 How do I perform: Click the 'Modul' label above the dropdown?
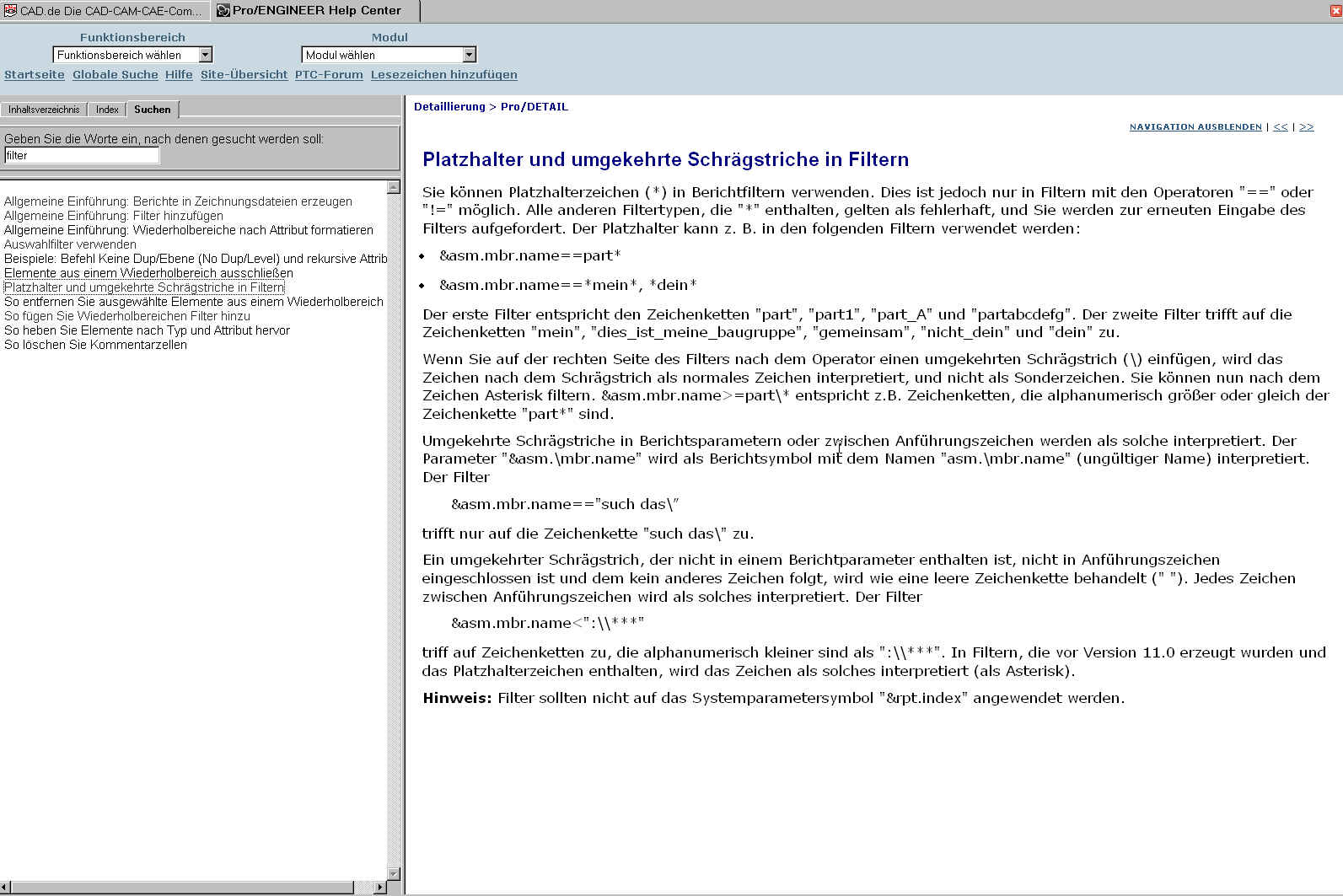point(389,37)
